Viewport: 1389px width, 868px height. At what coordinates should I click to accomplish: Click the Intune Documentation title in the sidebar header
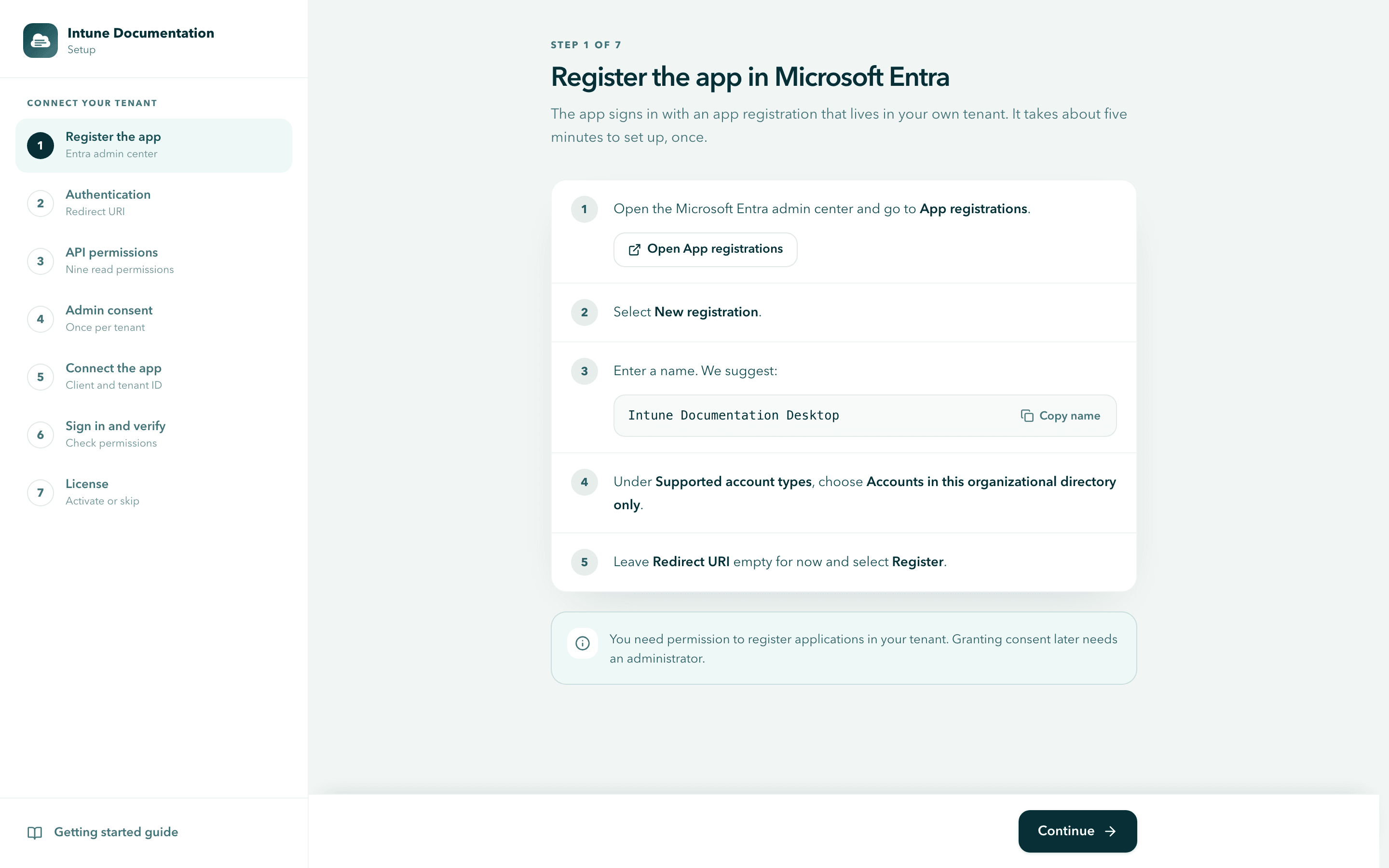(x=141, y=33)
